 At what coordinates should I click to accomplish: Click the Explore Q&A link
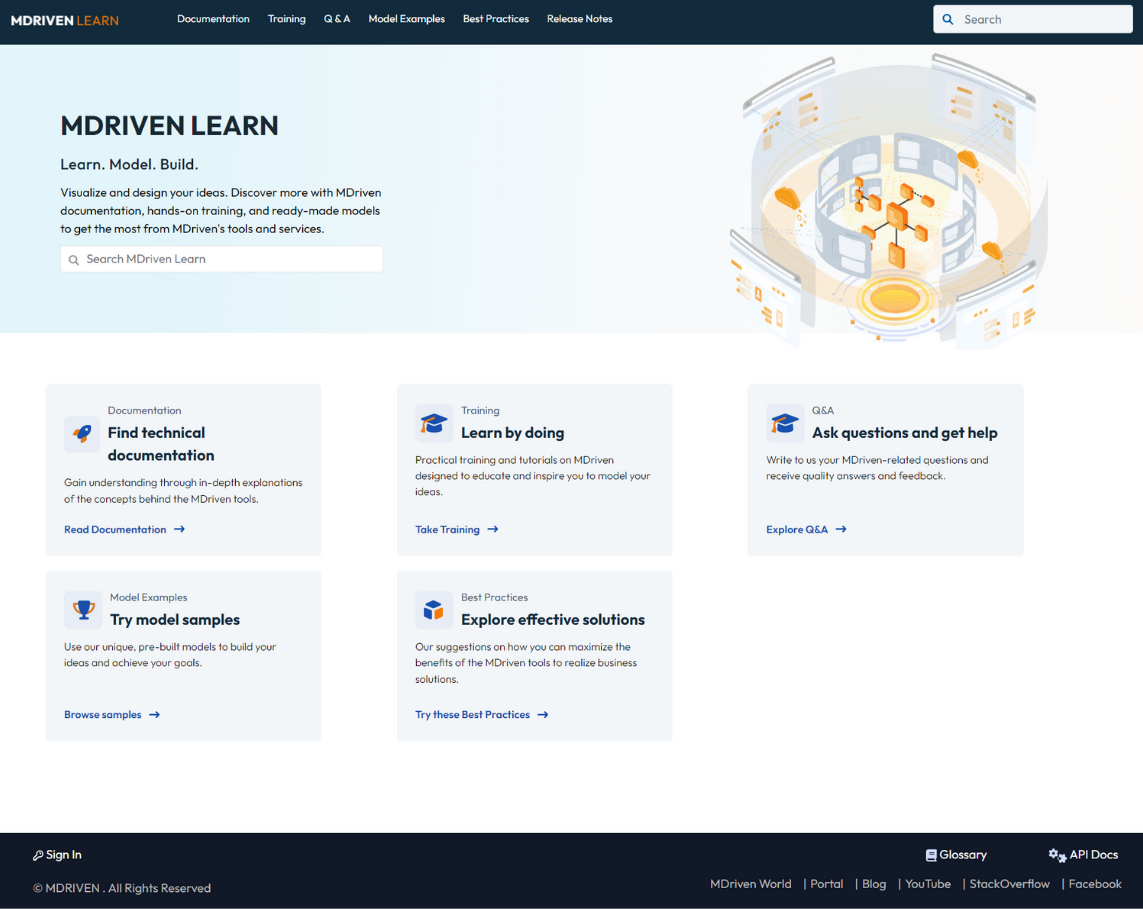click(x=797, y=529)
